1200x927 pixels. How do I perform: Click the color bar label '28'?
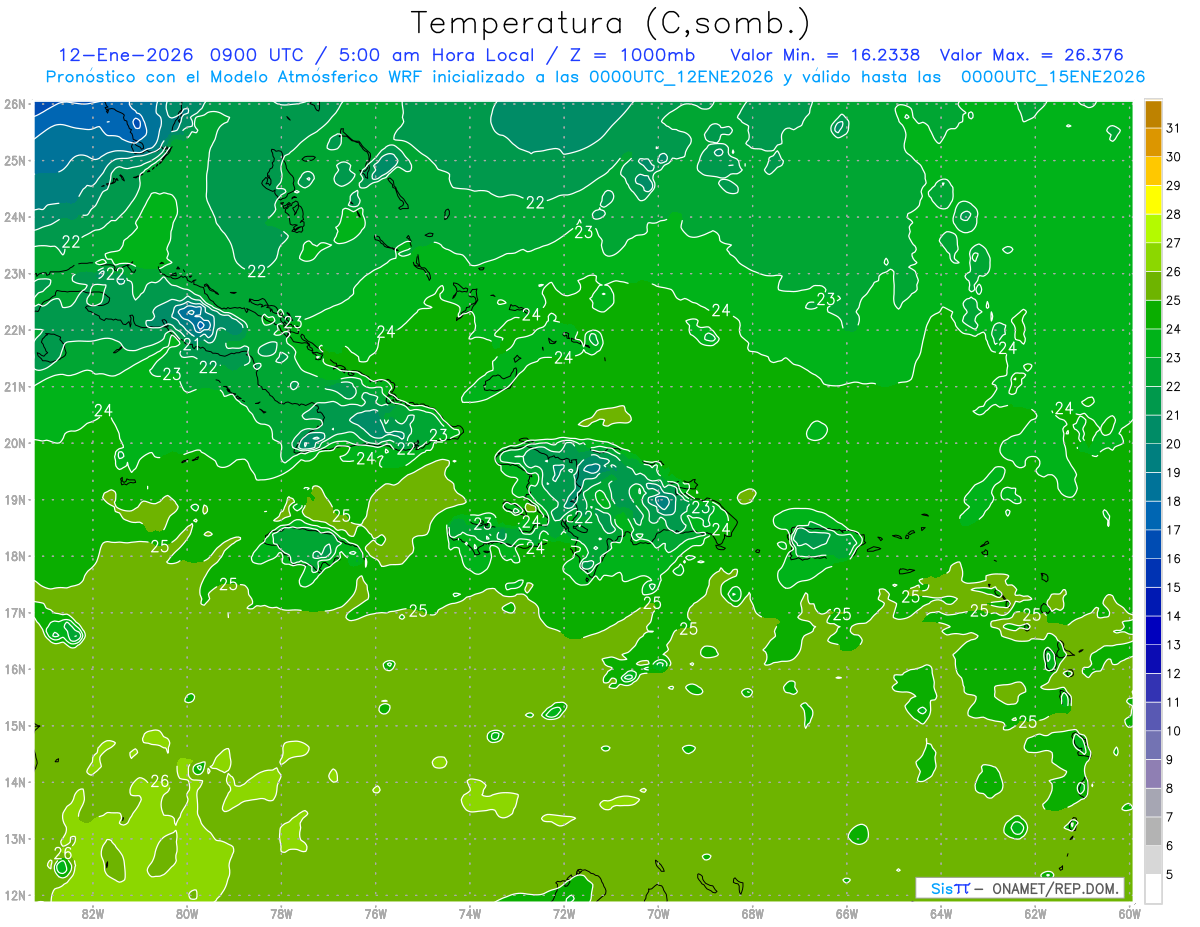1173,214
